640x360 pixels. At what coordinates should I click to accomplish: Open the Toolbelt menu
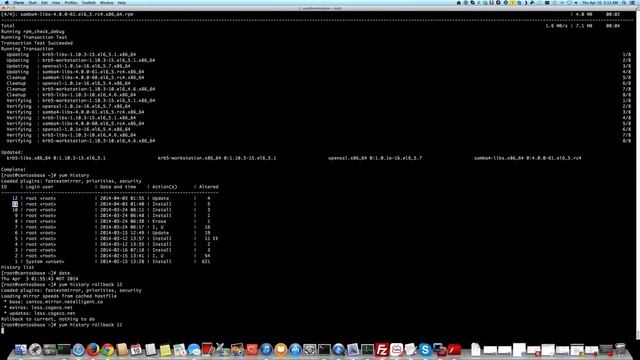click(x=89, y=2)
